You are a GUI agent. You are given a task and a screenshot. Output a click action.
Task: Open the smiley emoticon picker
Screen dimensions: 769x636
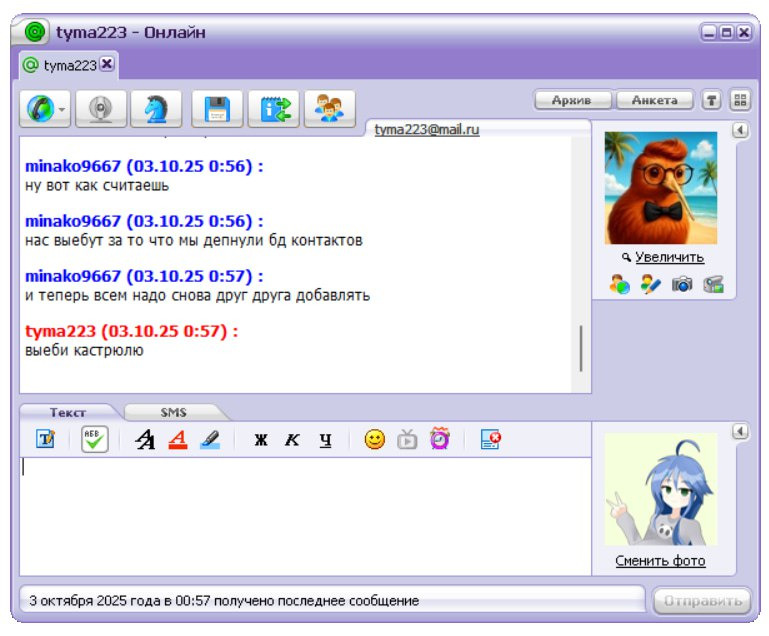pyautogui.click(x=375, y=439)
